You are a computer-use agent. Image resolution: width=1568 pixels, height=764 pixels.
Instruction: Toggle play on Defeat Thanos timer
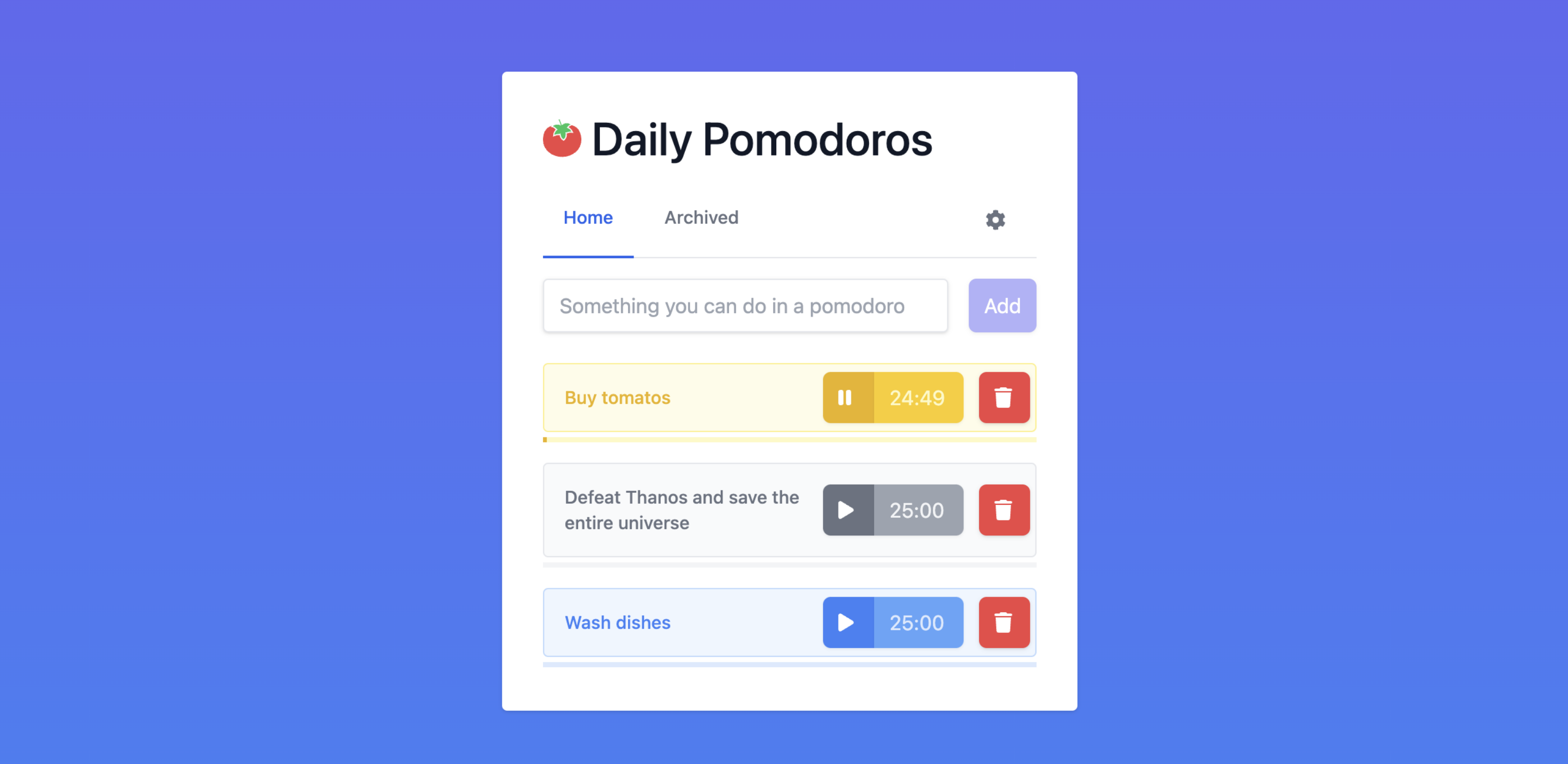pos(845,509)
